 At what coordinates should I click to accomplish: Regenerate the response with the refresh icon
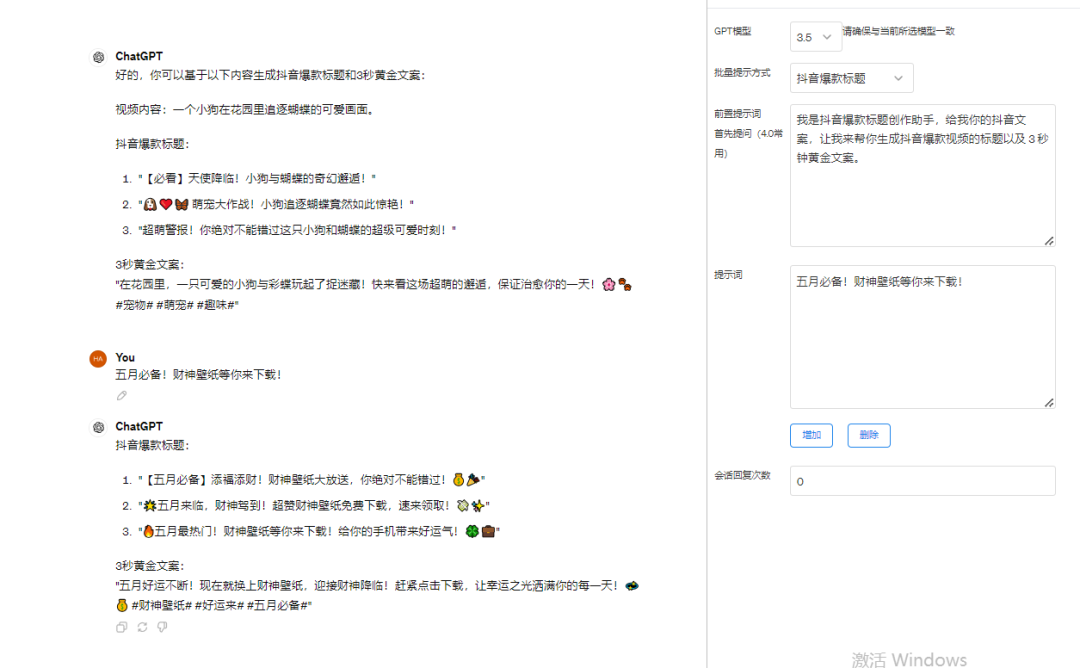(x=141, y=627)
